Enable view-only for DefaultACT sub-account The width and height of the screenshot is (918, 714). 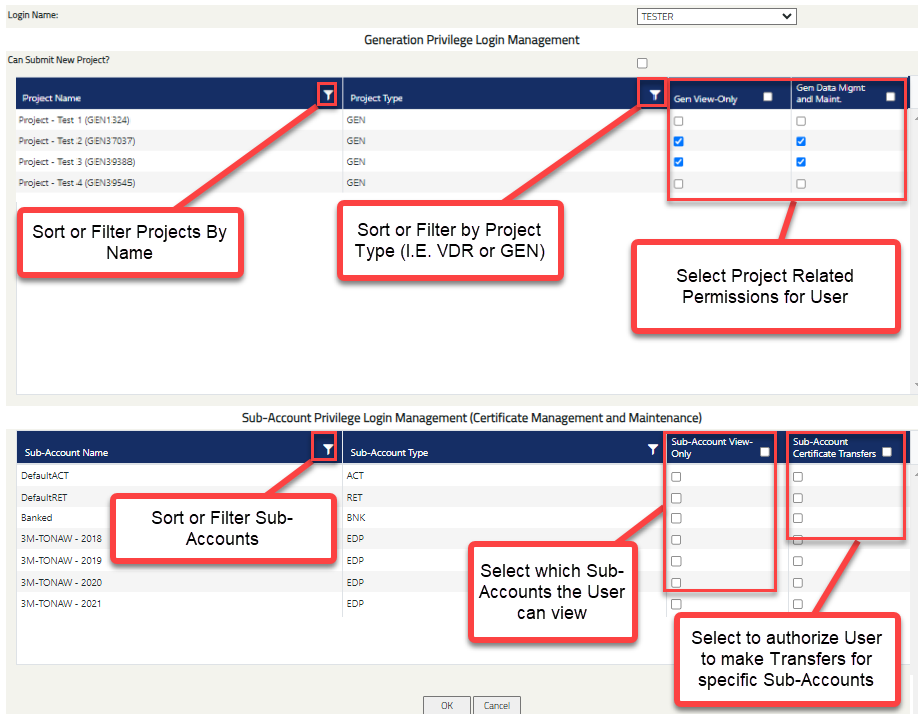click(676, 477)
